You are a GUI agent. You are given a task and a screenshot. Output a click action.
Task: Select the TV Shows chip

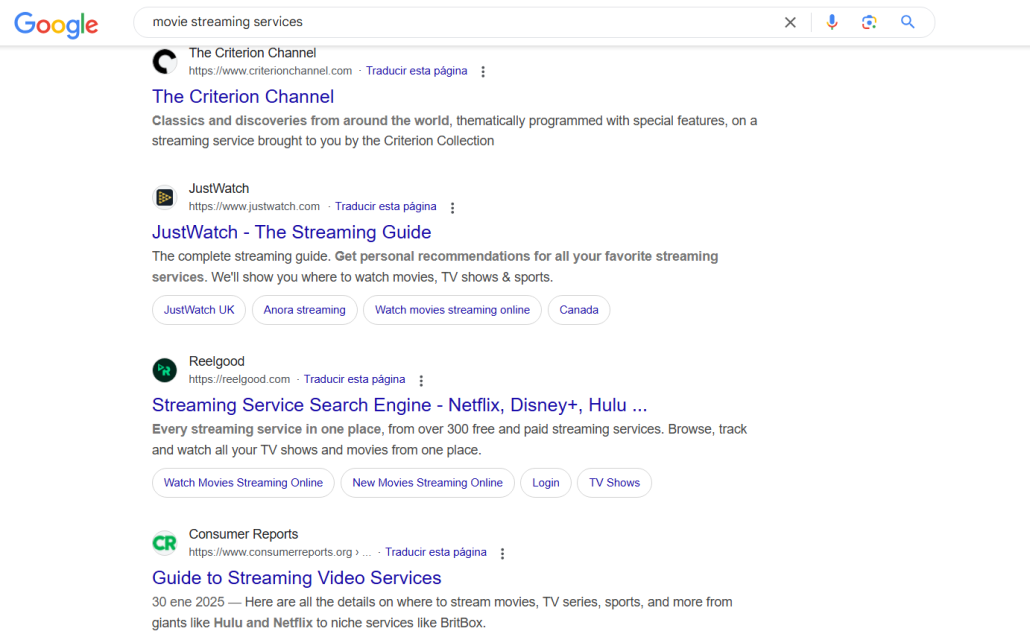click(x=614, y=483)
